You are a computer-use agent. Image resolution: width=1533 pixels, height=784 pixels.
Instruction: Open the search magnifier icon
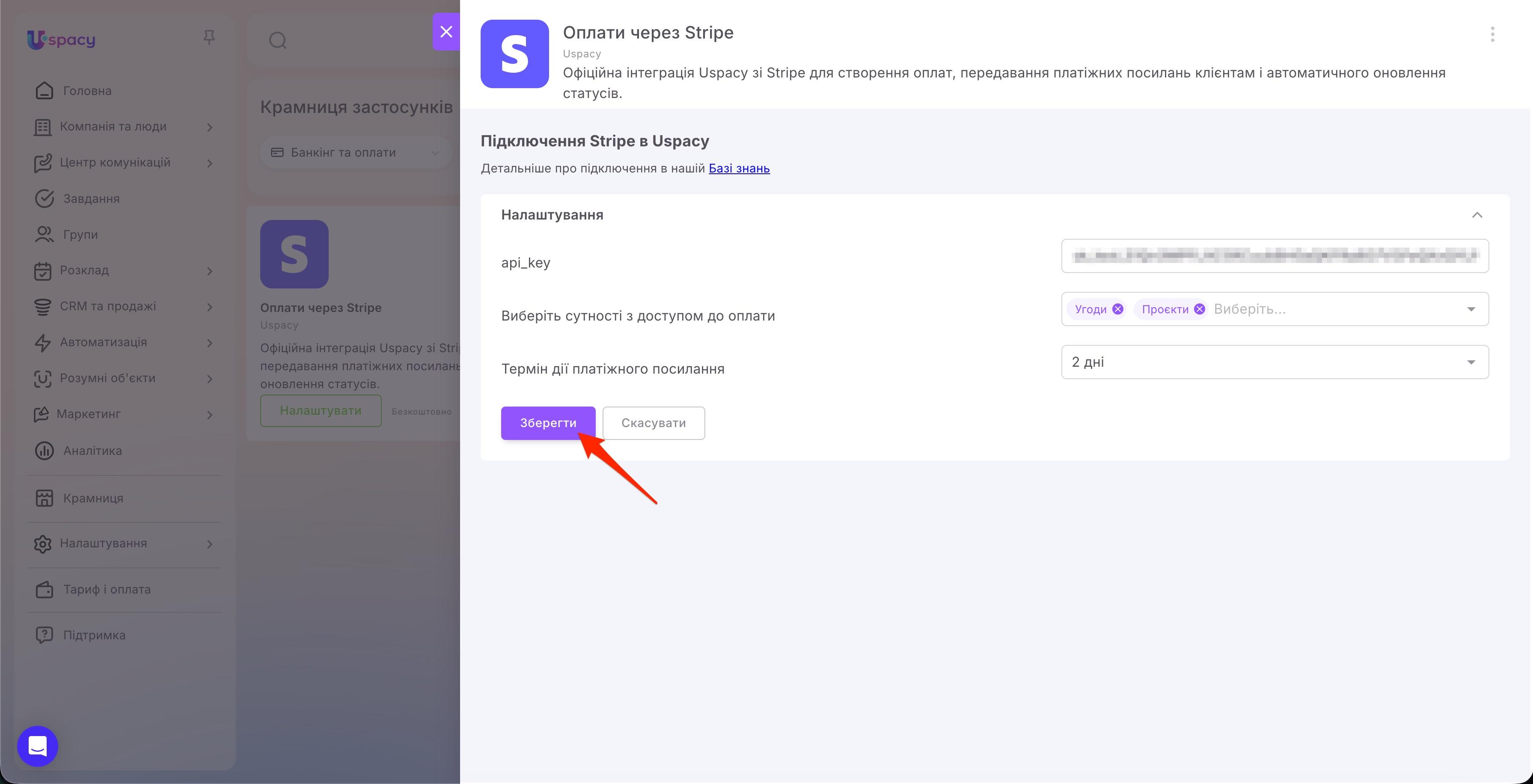click(x=278, y=41)
